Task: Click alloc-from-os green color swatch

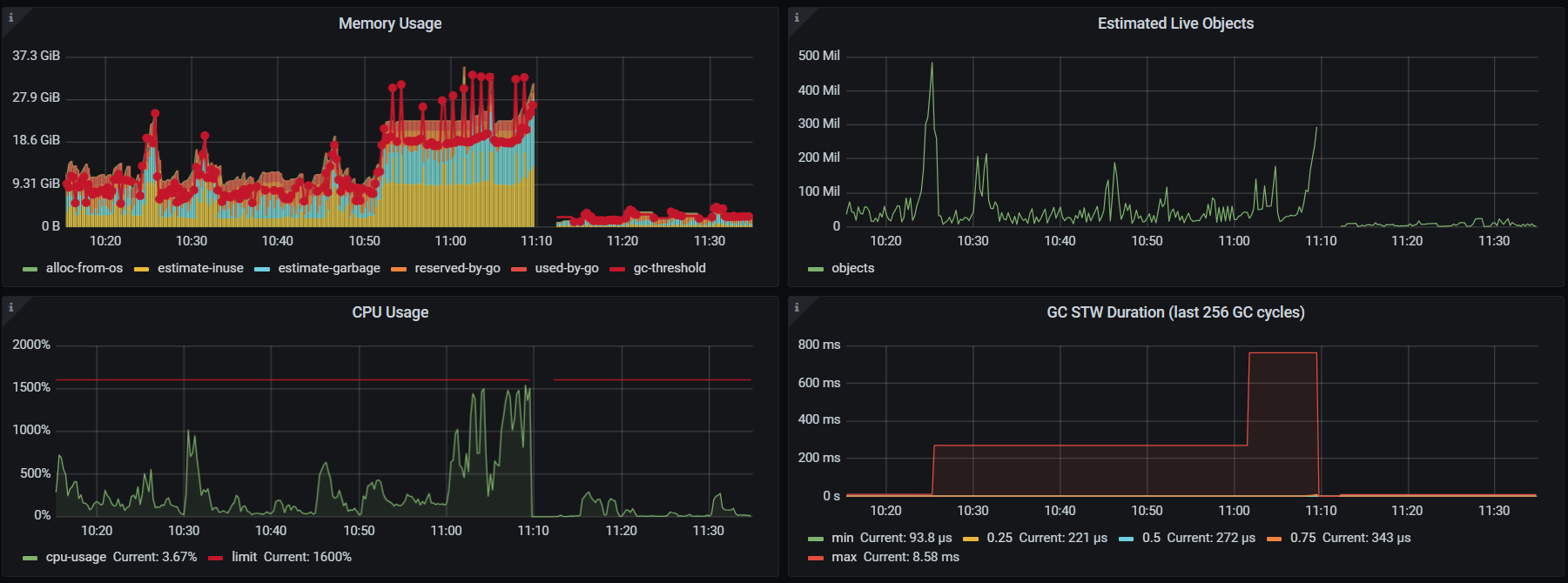Action: coord(30,269)
